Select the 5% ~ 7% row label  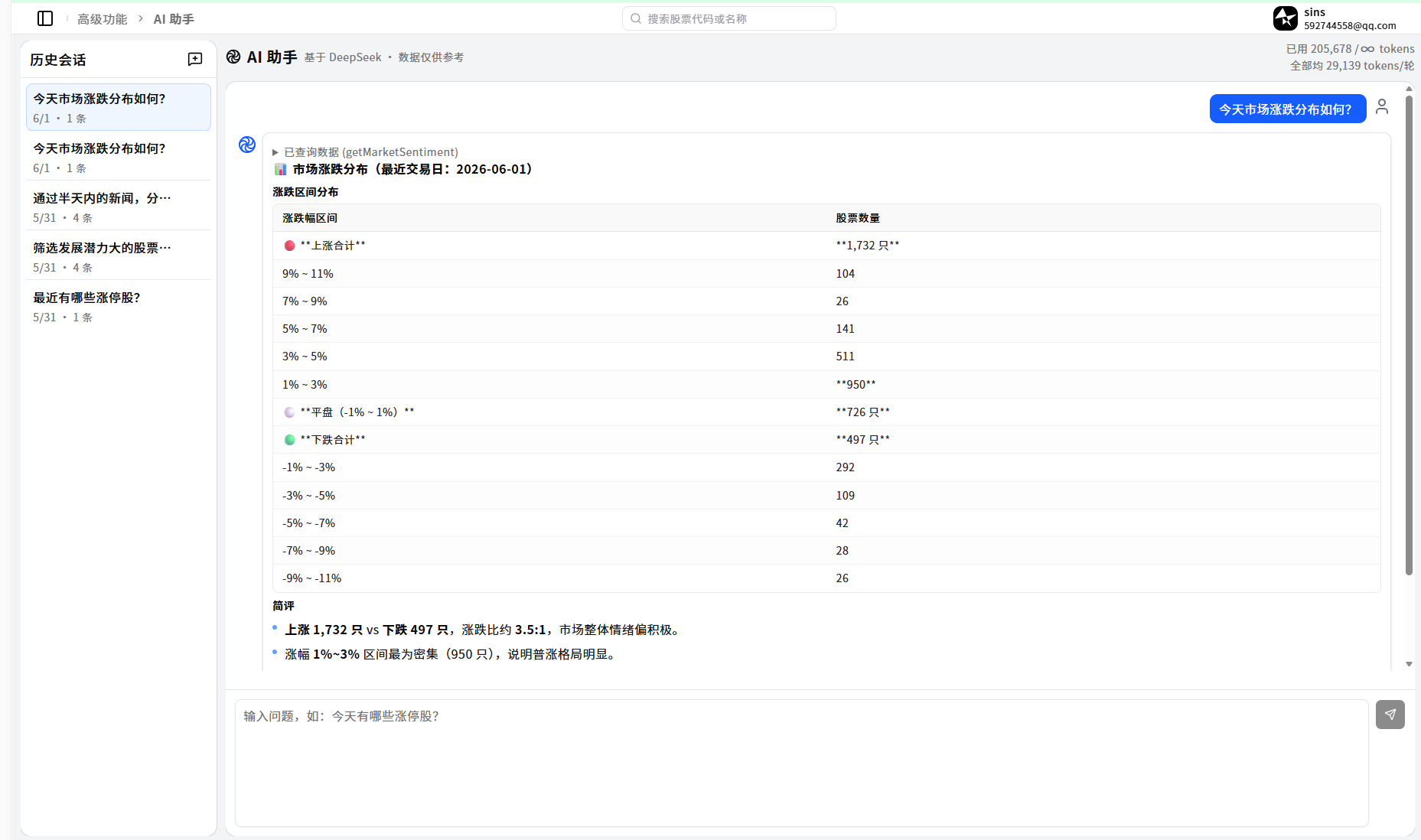[x=305, y=329]
